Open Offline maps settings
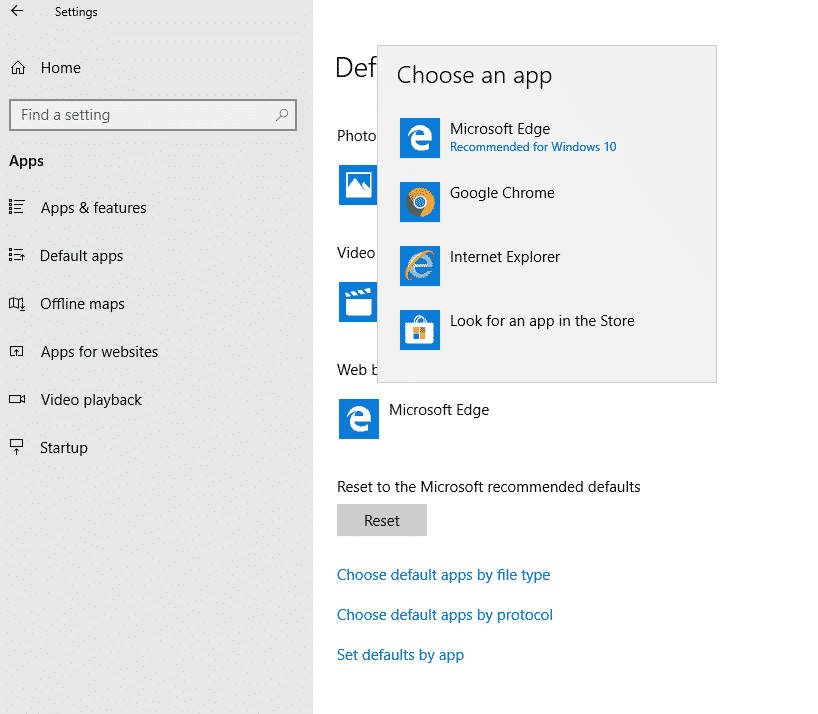818x714 pixels. pos(82,304)
